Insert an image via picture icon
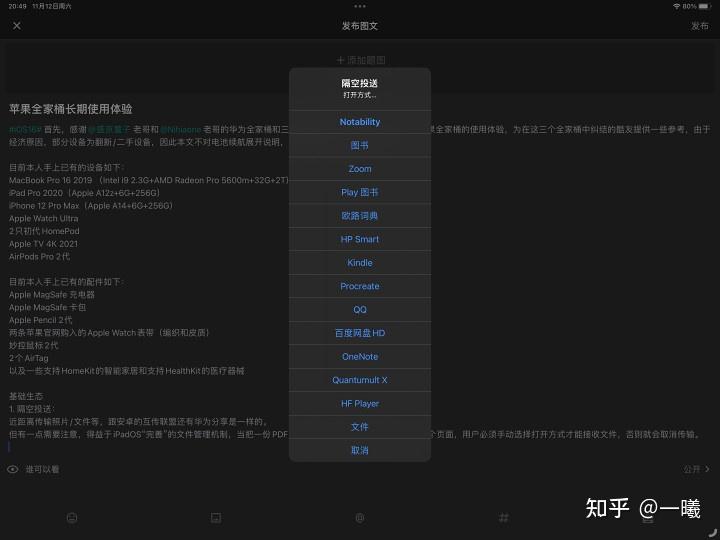The width and height of the screenshot is (720, 540). point(216,518)
